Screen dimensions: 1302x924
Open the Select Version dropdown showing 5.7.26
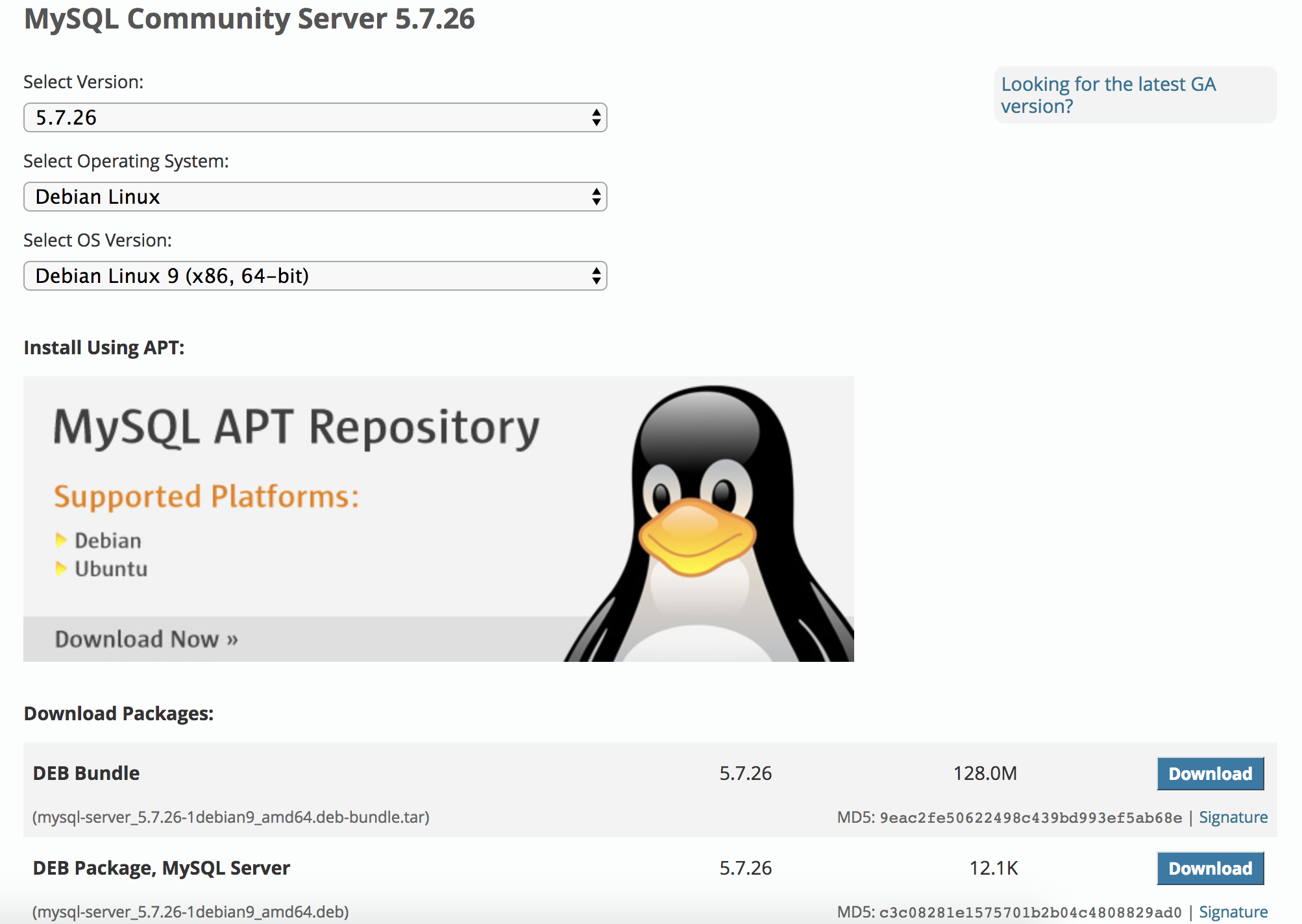tap(315, 117)
